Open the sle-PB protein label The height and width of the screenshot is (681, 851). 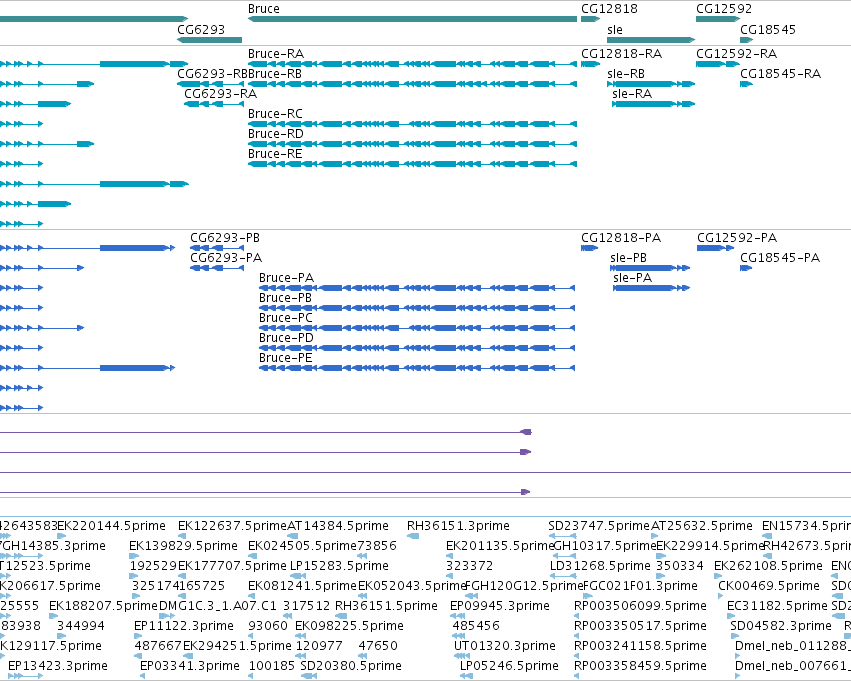[x=628, y=258]
